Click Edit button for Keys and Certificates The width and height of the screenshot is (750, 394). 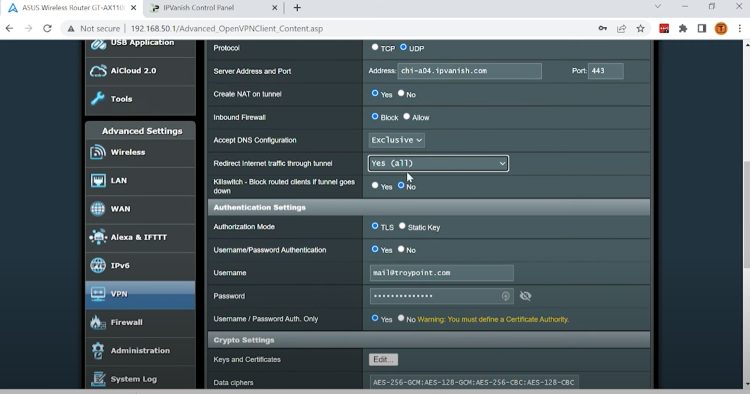click(383, 360)
